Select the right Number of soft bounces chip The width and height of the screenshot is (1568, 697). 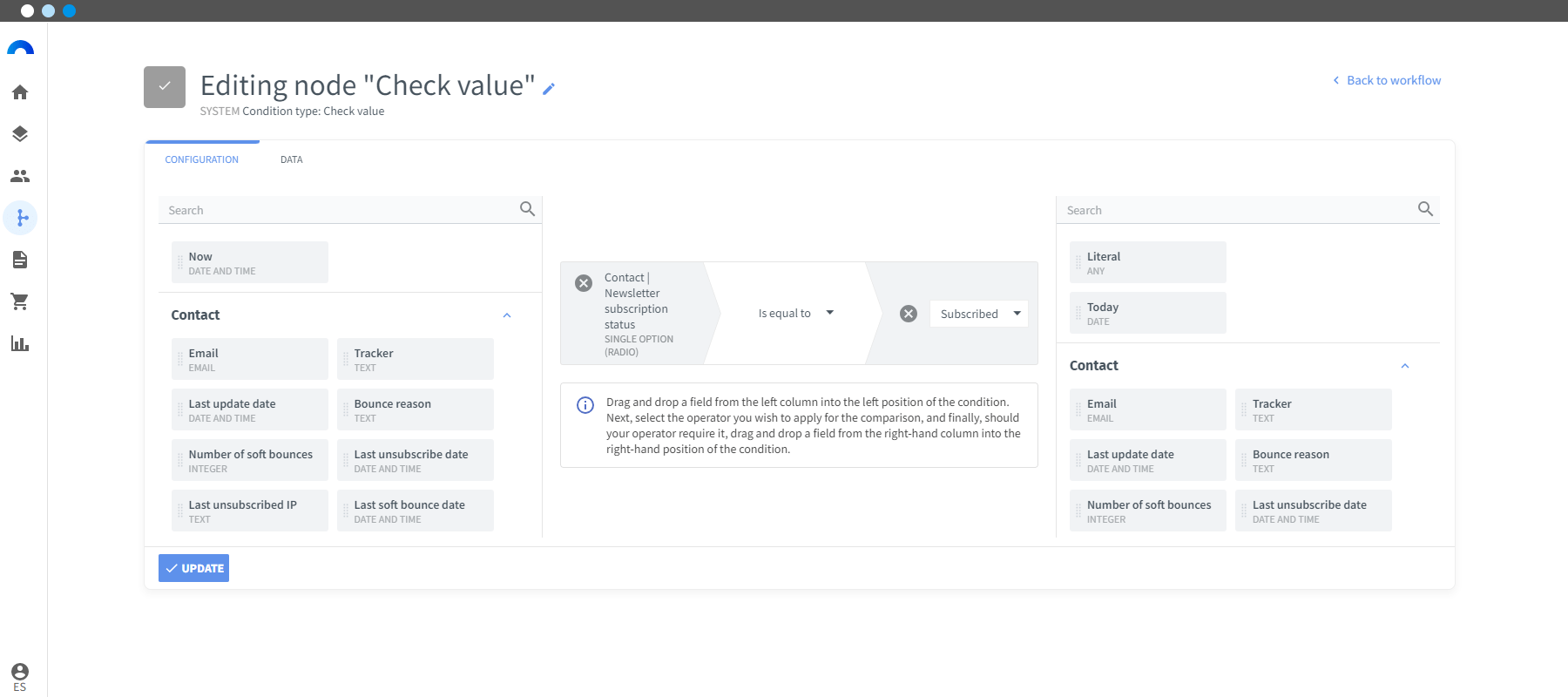point(1148,511)
